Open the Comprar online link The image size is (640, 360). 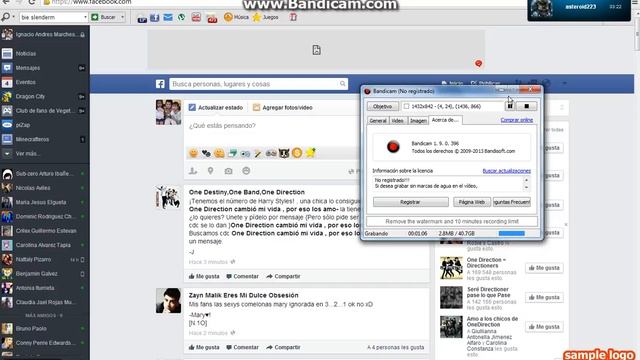517,120
